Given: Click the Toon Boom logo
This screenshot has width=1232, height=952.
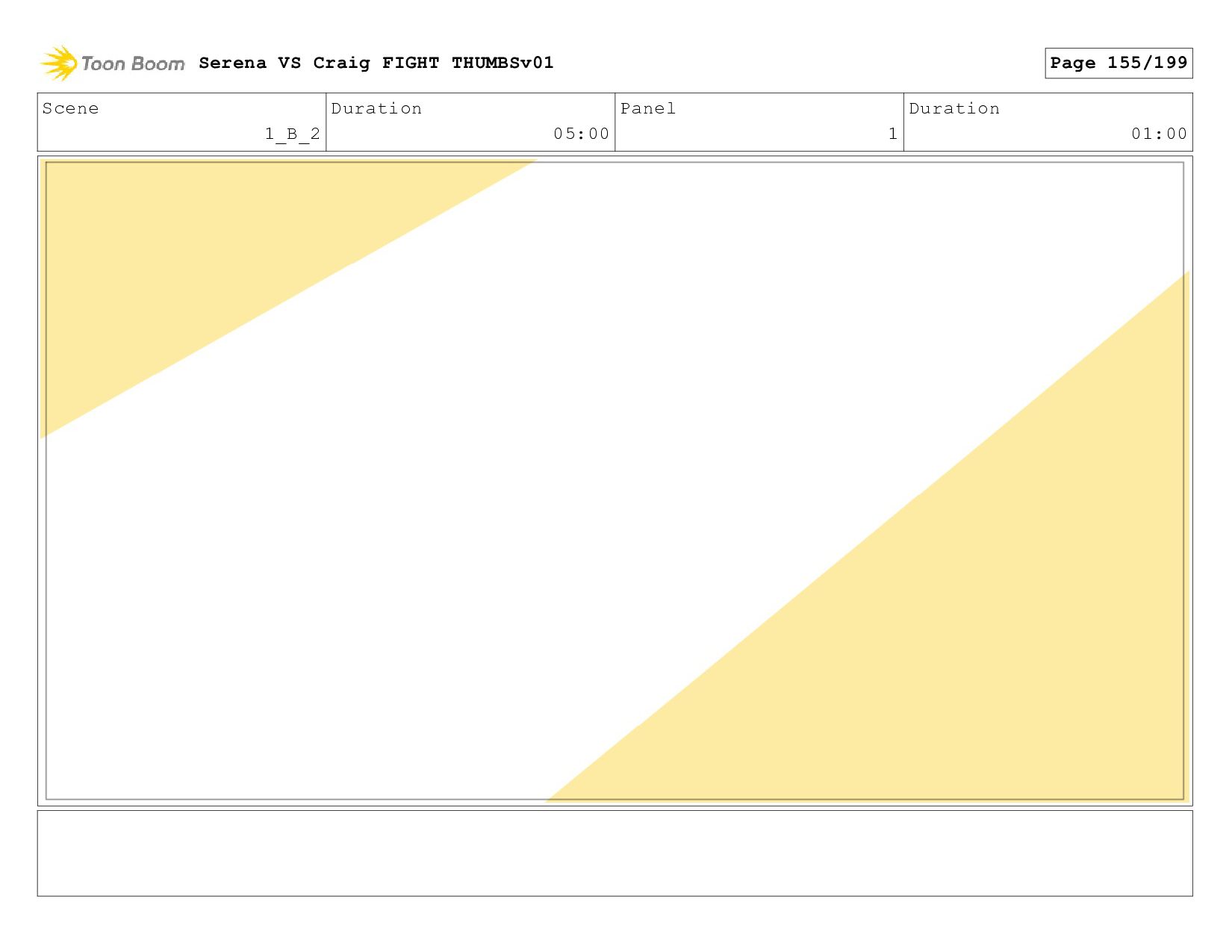Looking at the screenshot, I should [112, 63].
